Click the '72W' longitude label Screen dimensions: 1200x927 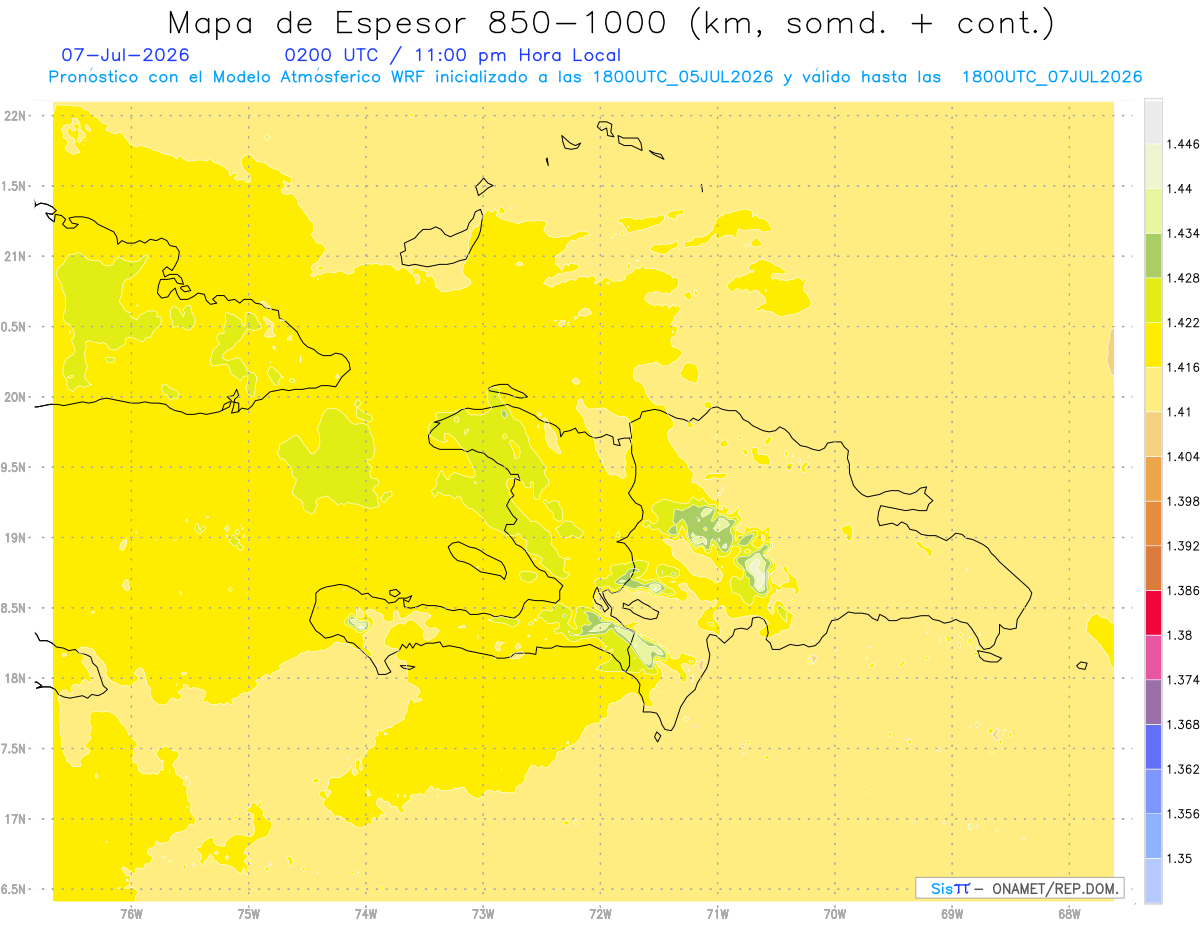tap(600, 913)
